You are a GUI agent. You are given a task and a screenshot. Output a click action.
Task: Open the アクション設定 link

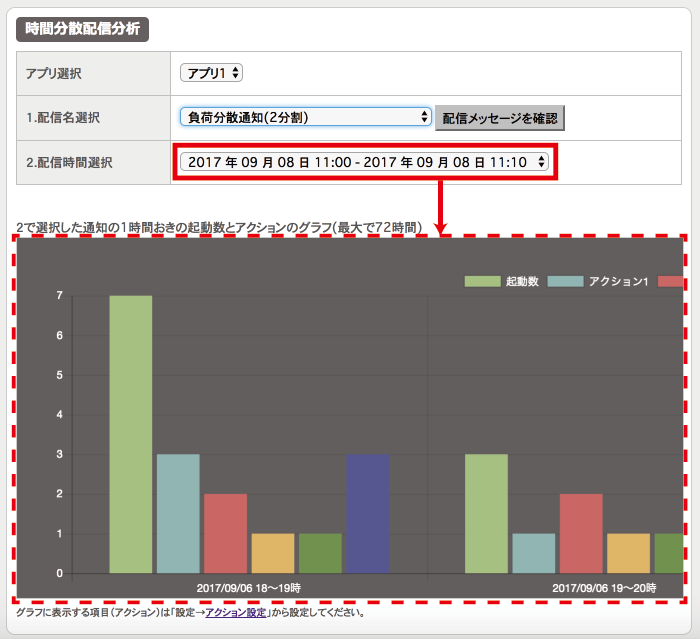pos(236,613)
